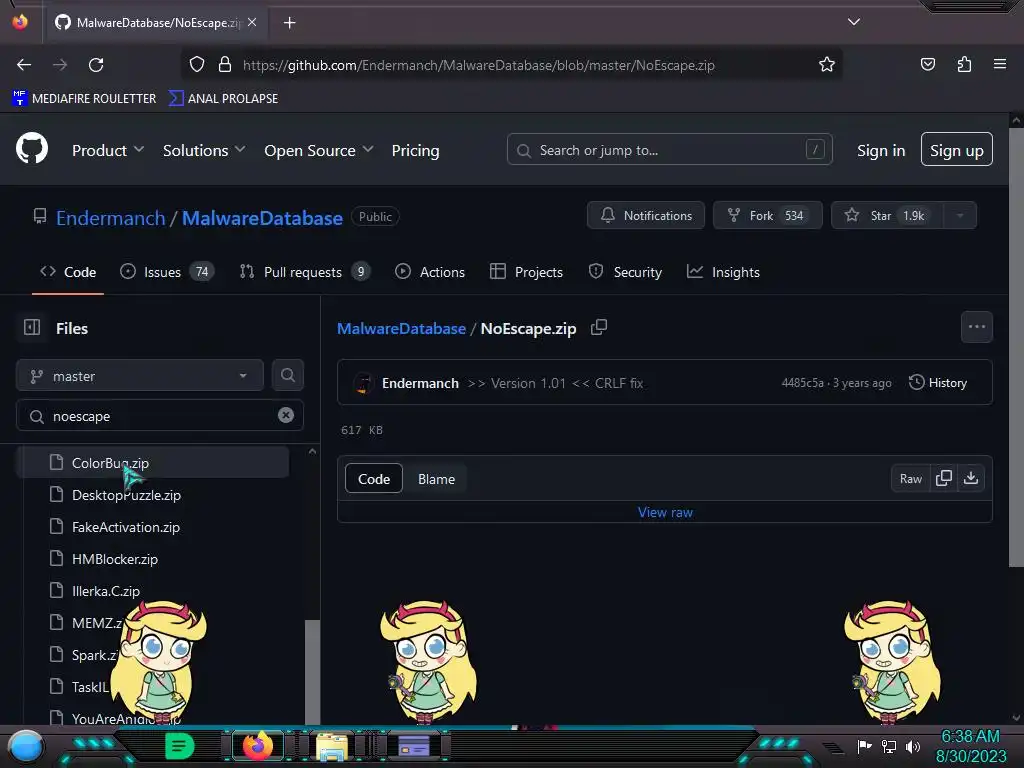Clear the noescape filter with the X icon
Image resolution: width=1024 pixels, height=768 pixels.
click(285, 415)
